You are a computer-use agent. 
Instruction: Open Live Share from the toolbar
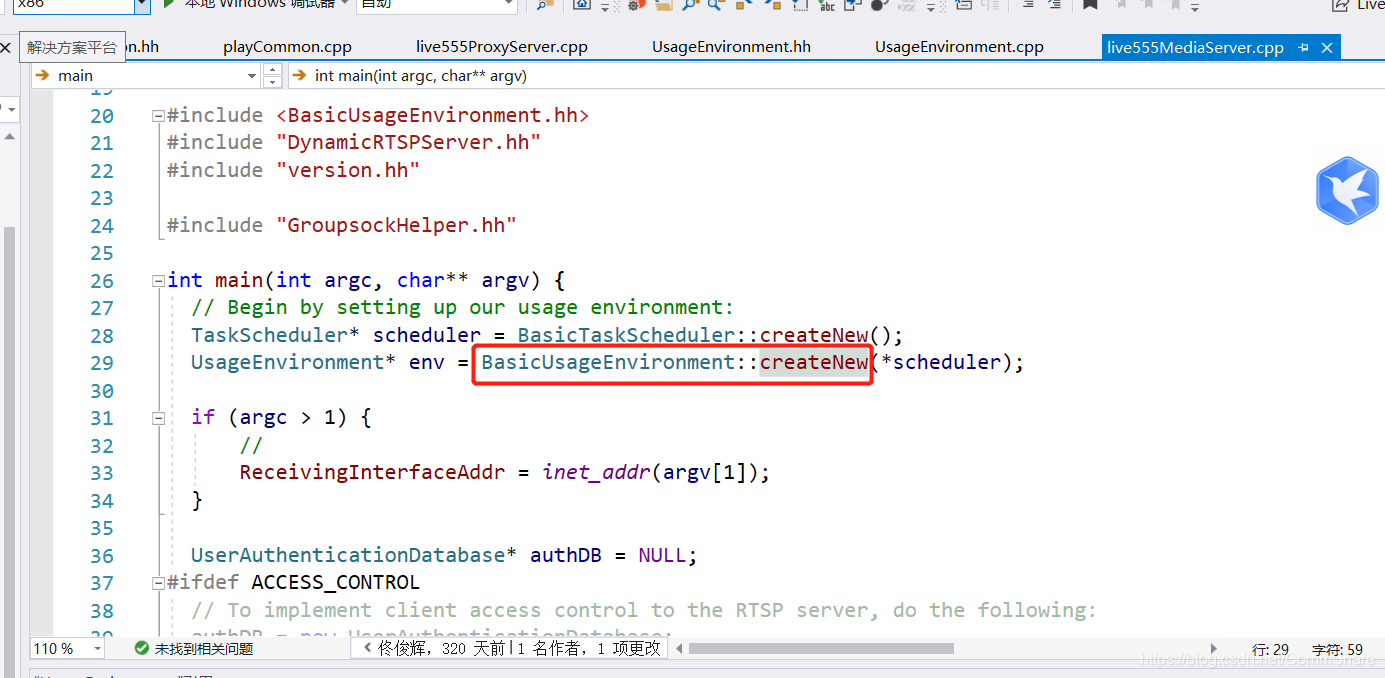pos(1358,5)
